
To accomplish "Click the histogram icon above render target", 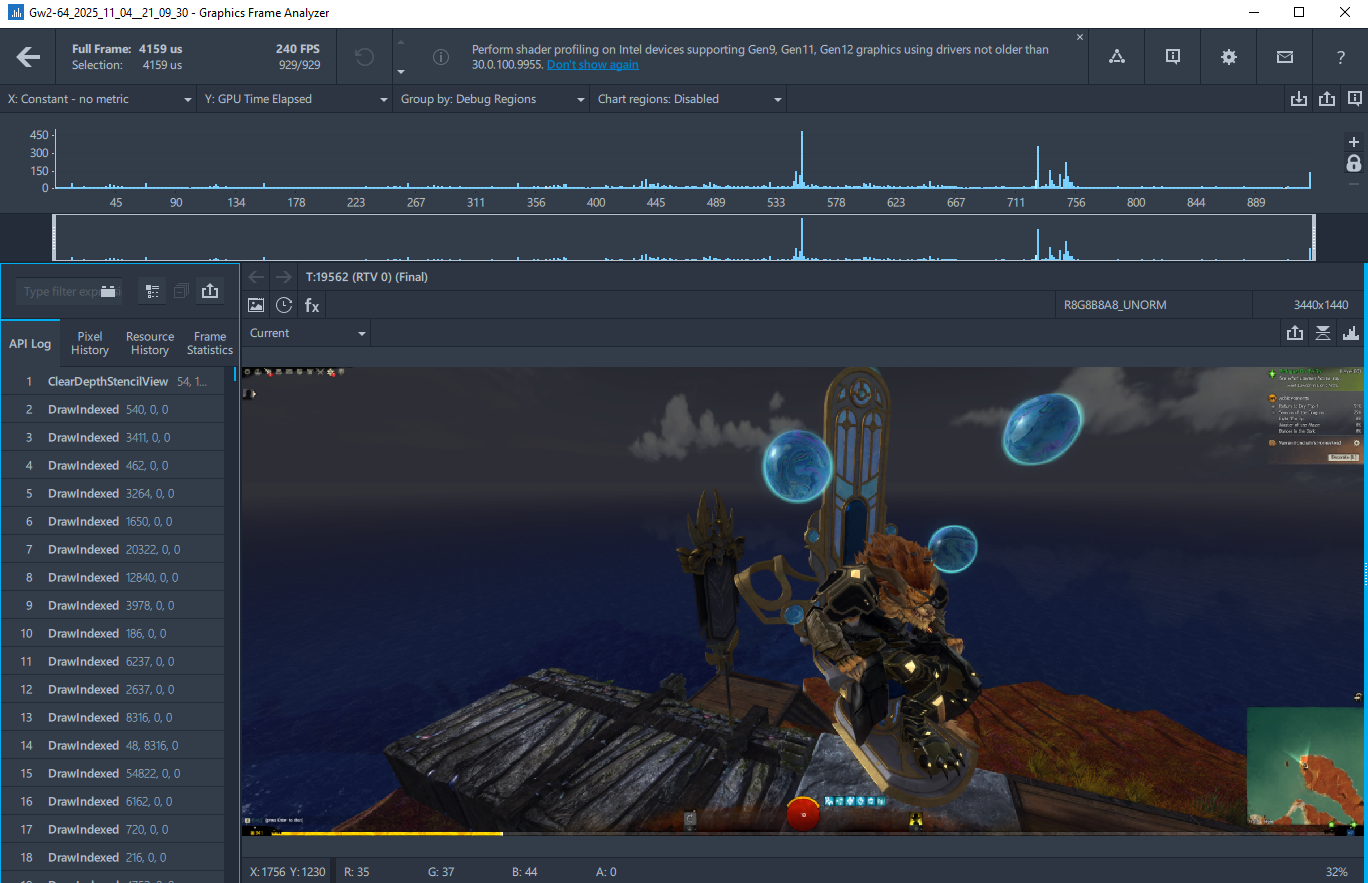I will click(1351, 333).
